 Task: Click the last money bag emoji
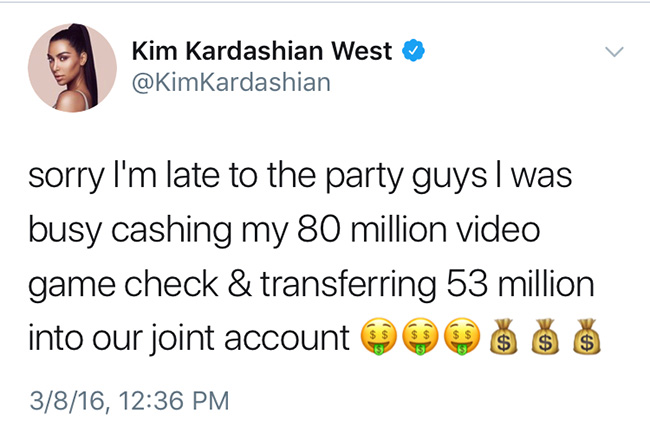[x=585, y=339]
